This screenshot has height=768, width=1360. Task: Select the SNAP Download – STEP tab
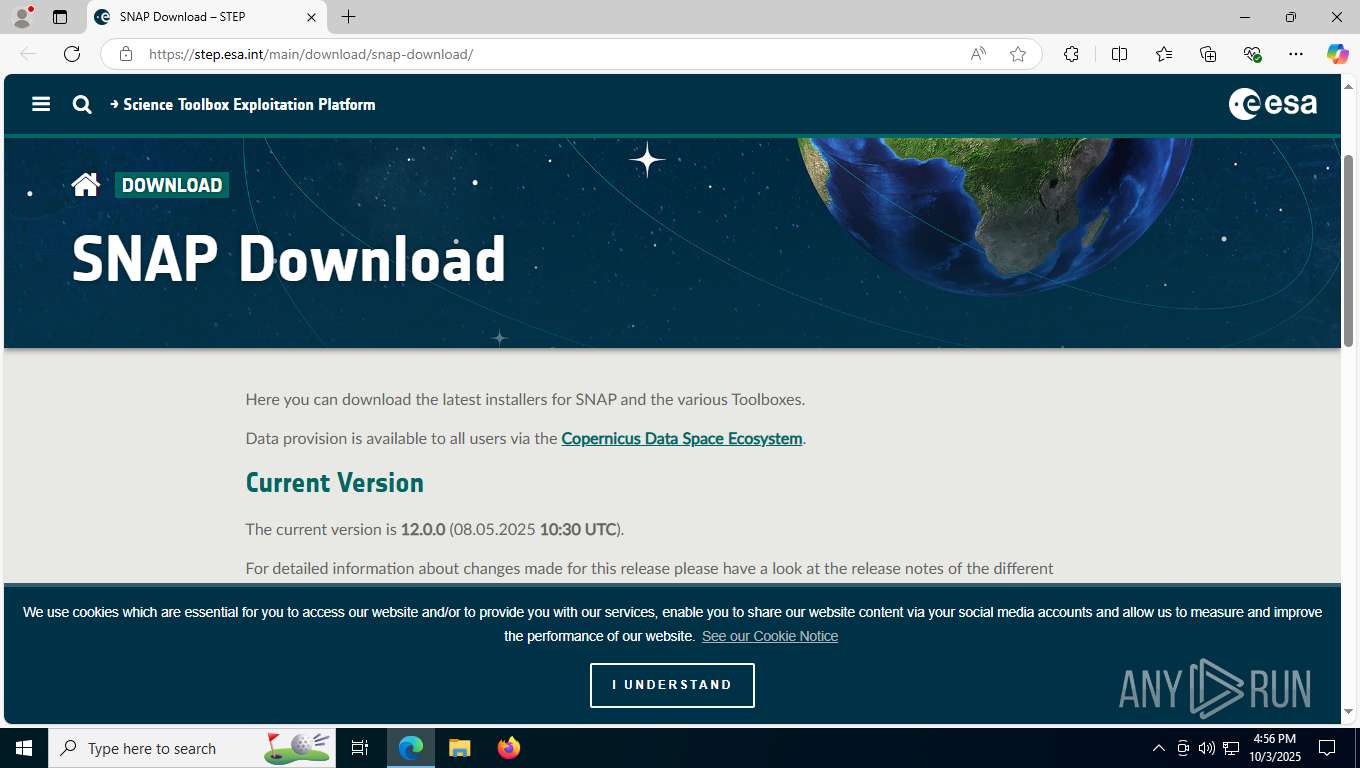click(206, 17)
